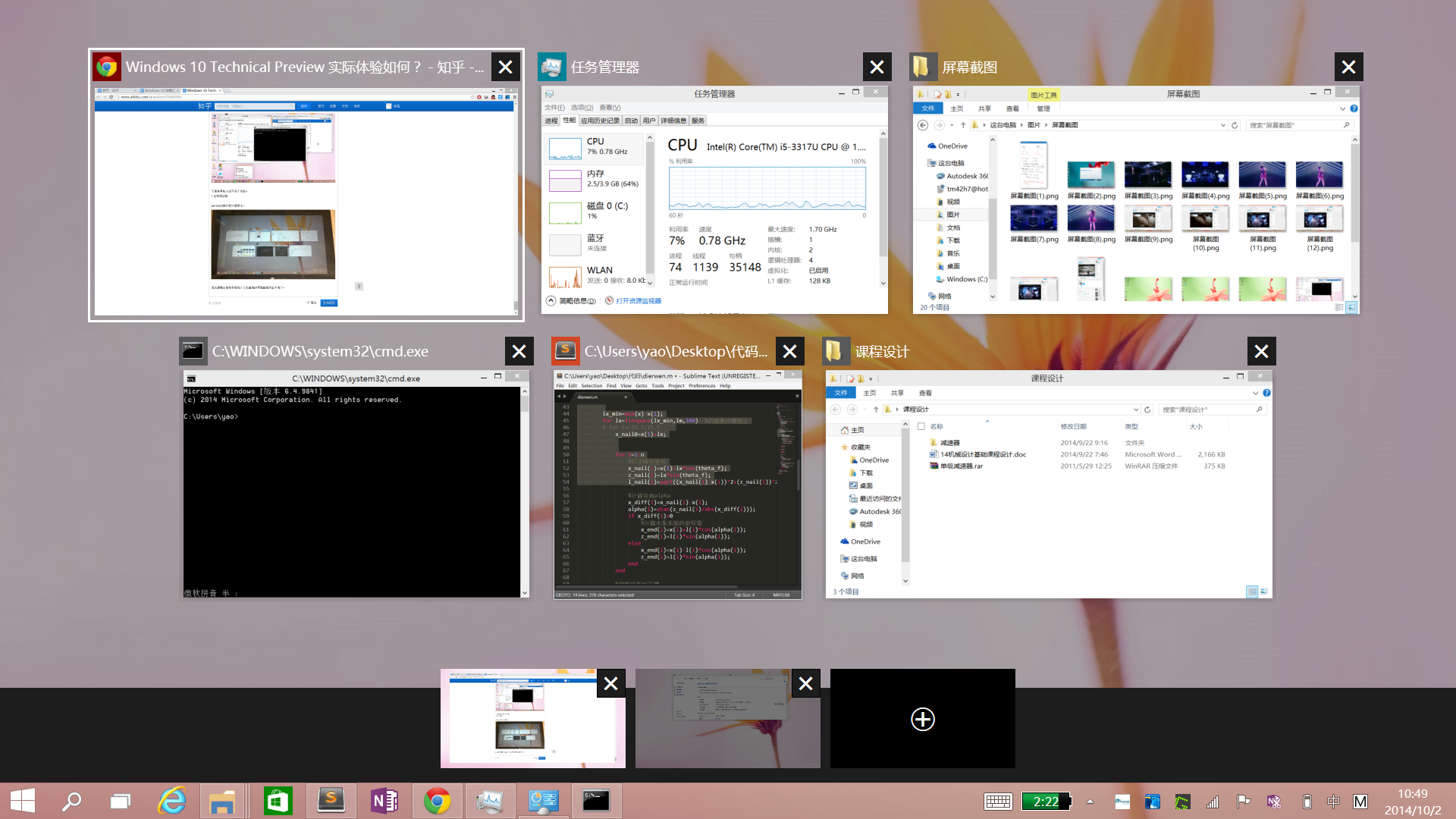The width and height of the screenshot is (1456, 819).
Task: Close cmd.exe from Task View
Action: pos(519,351)
